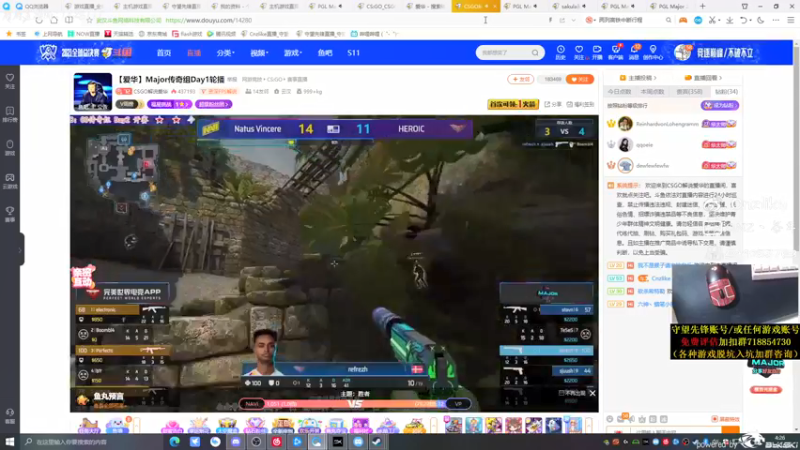800x450 pixels.
Task: Open the Windows Start button
Action: tap(10, 442)
